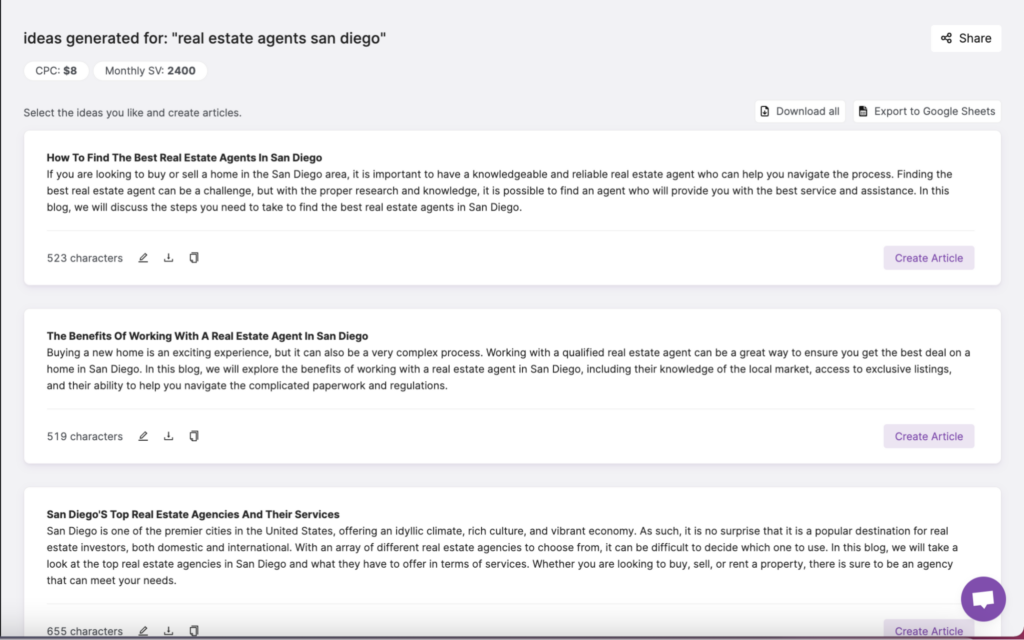The width and height of the screenshot is (1024, 640).
Task: Download the third article idea
Action: pyautogui.click(x=168, y=631)
